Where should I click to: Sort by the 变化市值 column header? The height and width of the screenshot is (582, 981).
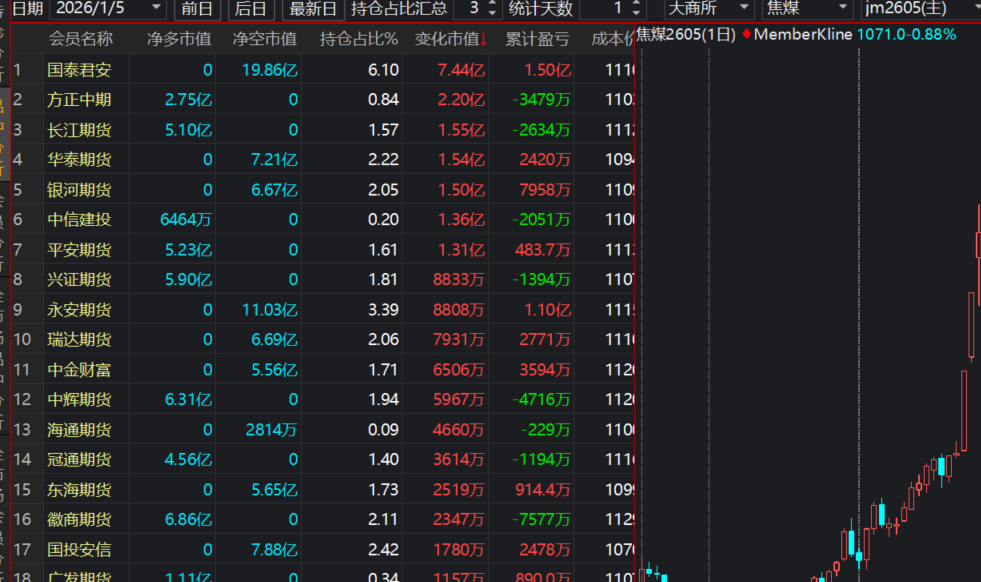[x=451, y=40]
